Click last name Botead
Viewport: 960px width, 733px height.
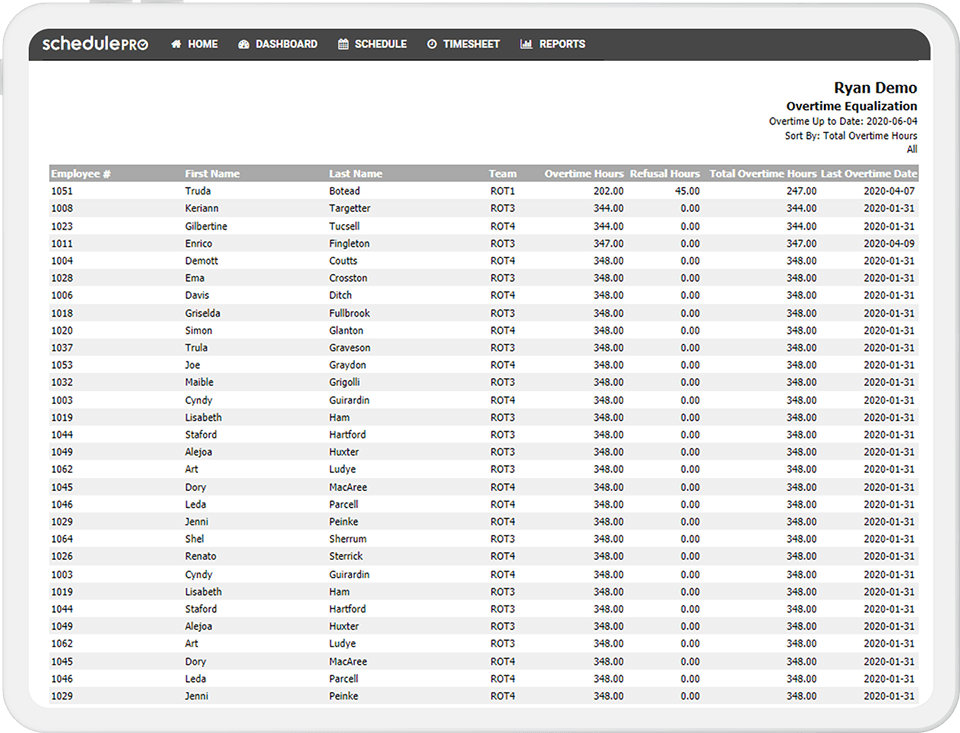(345, 191)
